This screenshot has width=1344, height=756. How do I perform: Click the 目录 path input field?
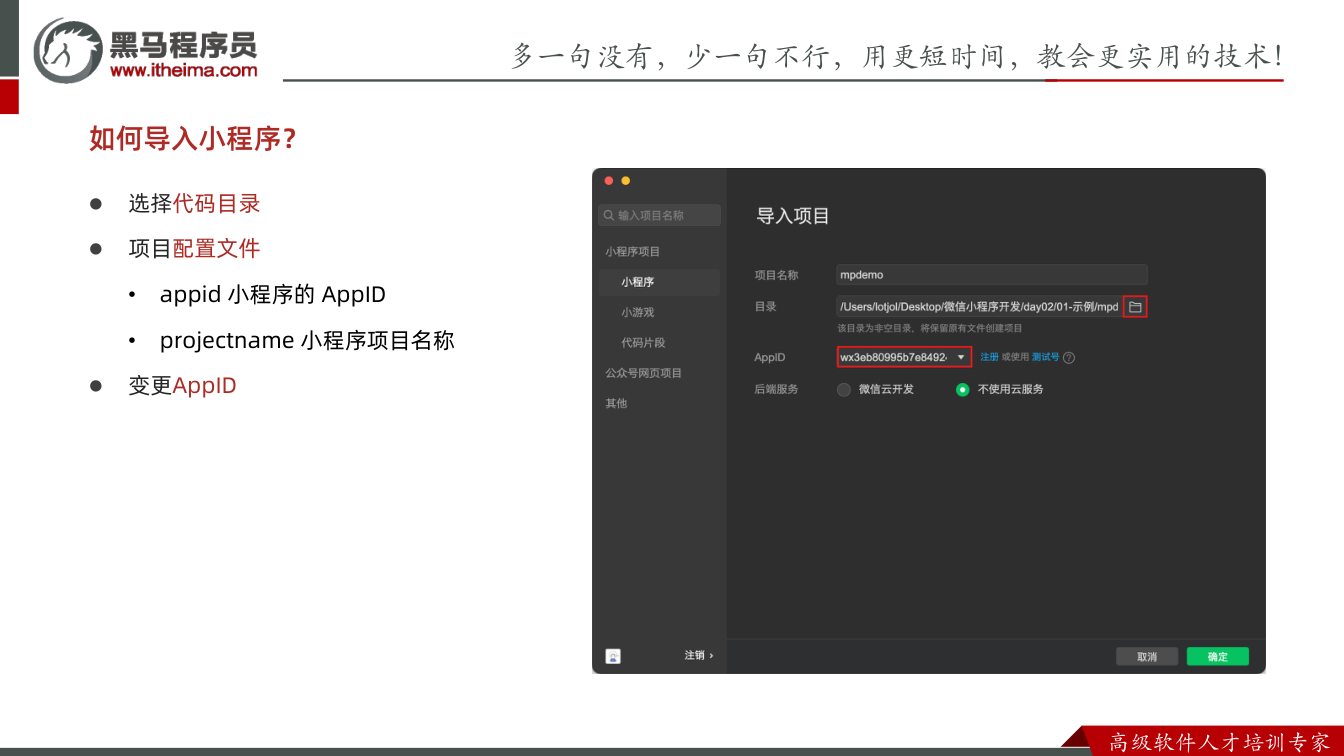pos(979,307)
